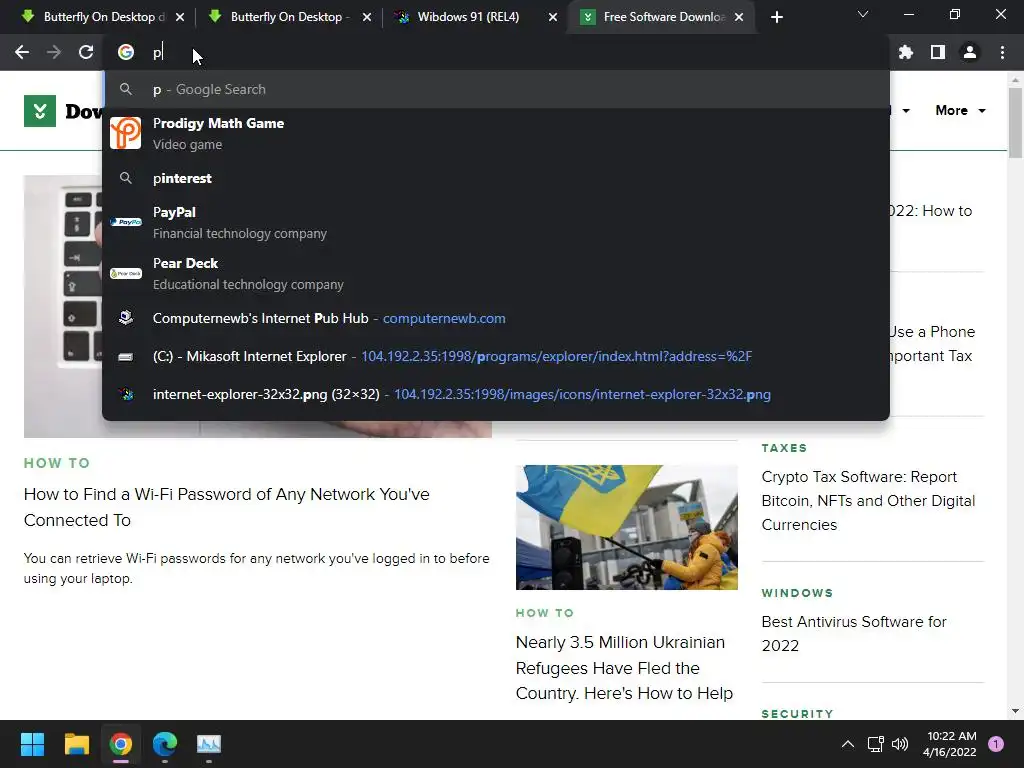Switch to Free Software Download tab
Image resolution: width=1024 pixels, height=768 pixels.
(662, 17)
